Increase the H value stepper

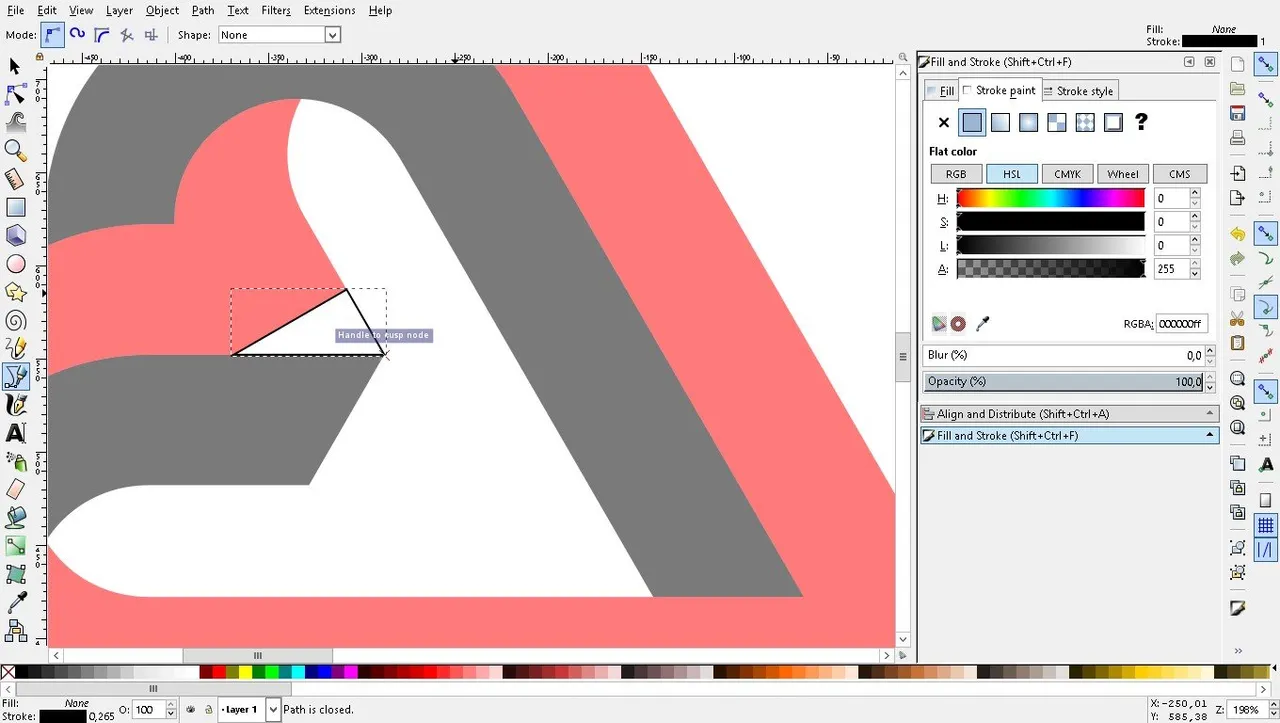[x=1194, y=194]
